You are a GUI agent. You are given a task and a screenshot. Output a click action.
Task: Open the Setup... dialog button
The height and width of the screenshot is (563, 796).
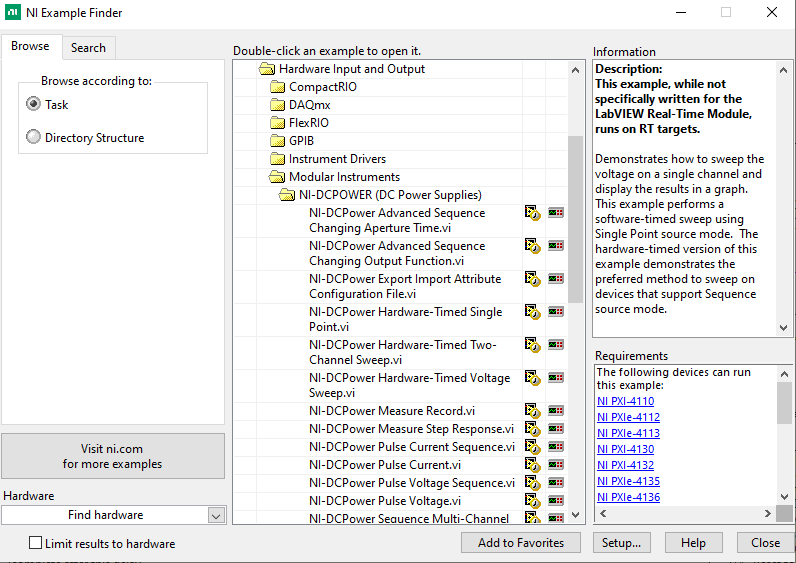click(621, 543)
